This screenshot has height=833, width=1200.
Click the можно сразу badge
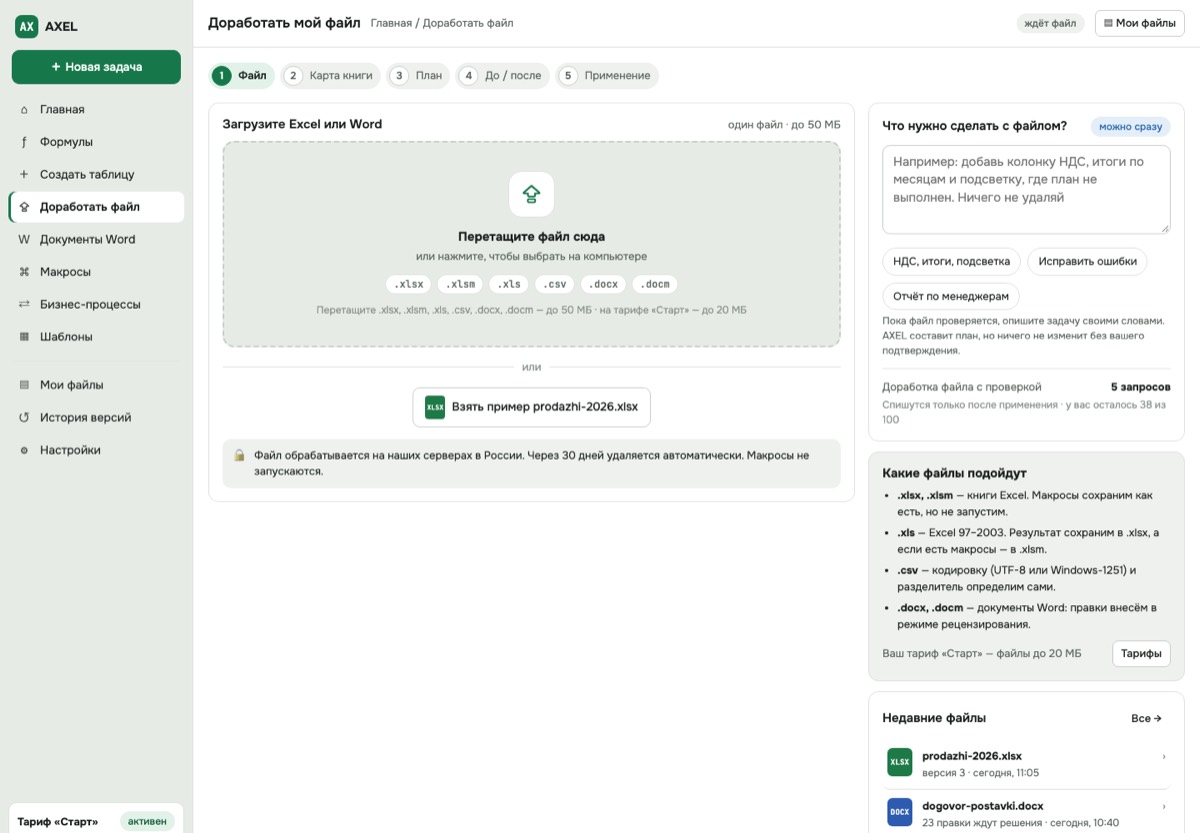(x=1130, y=126)
